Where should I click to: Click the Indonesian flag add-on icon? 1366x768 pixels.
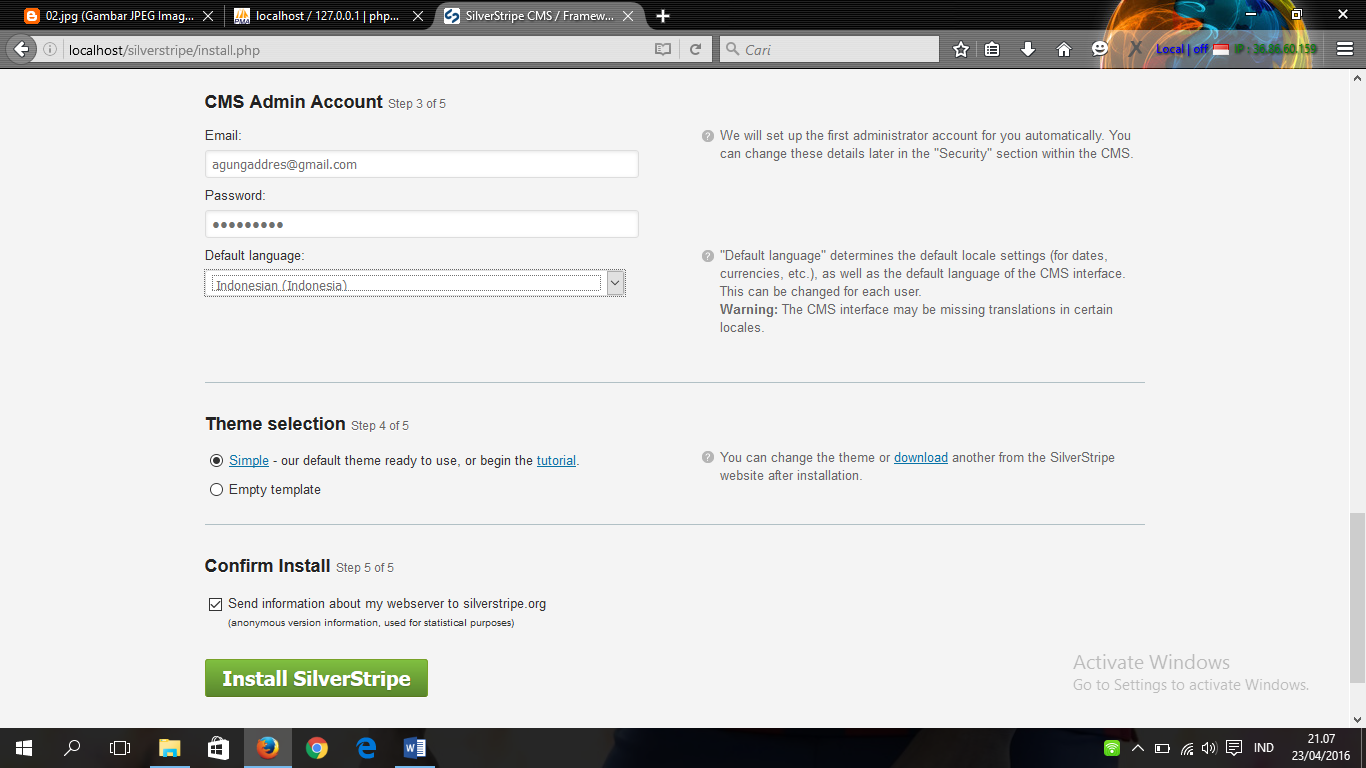point(1221,49)
